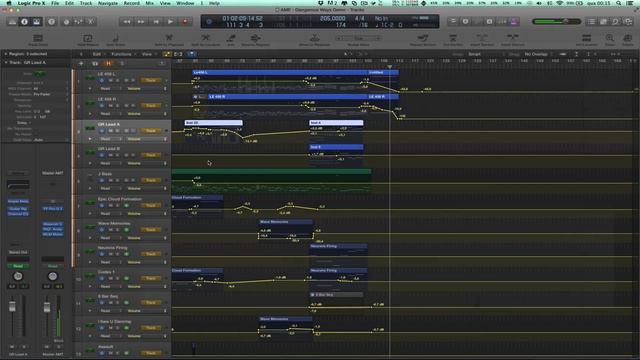Toggle the purple Metronome button
The height and width of the screenshot is (360, 640).
[x=514, y=21]
